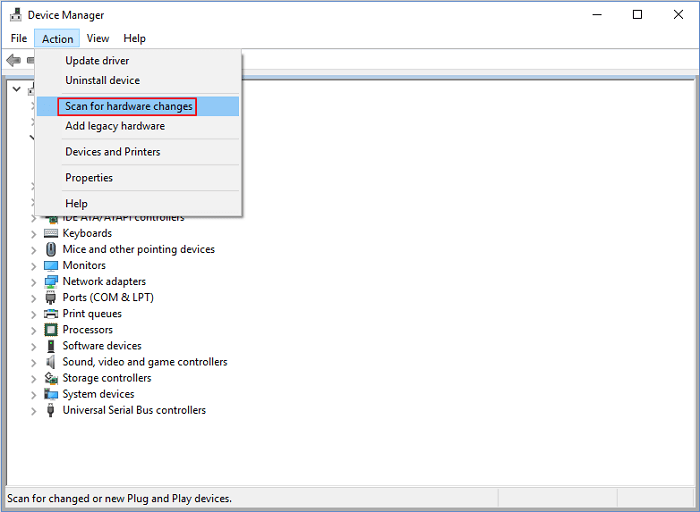Select Add legacy hardware option
Screen dimensions: 700x512
pyautogui.click(x=115, y=126)
